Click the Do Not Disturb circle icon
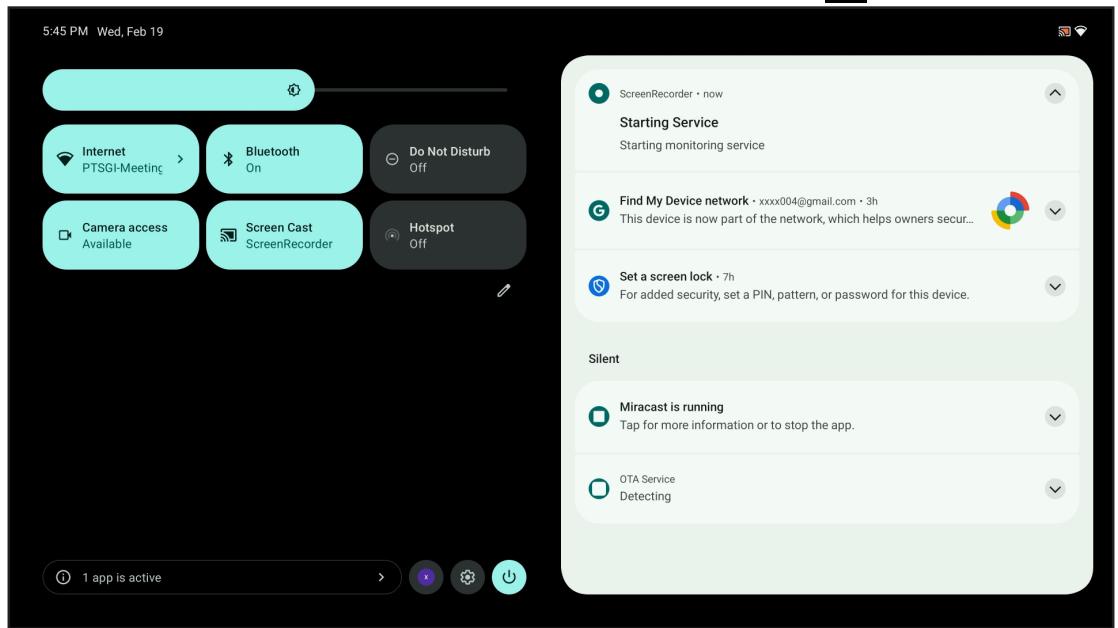1118x628 pixels. pos(392,159)
